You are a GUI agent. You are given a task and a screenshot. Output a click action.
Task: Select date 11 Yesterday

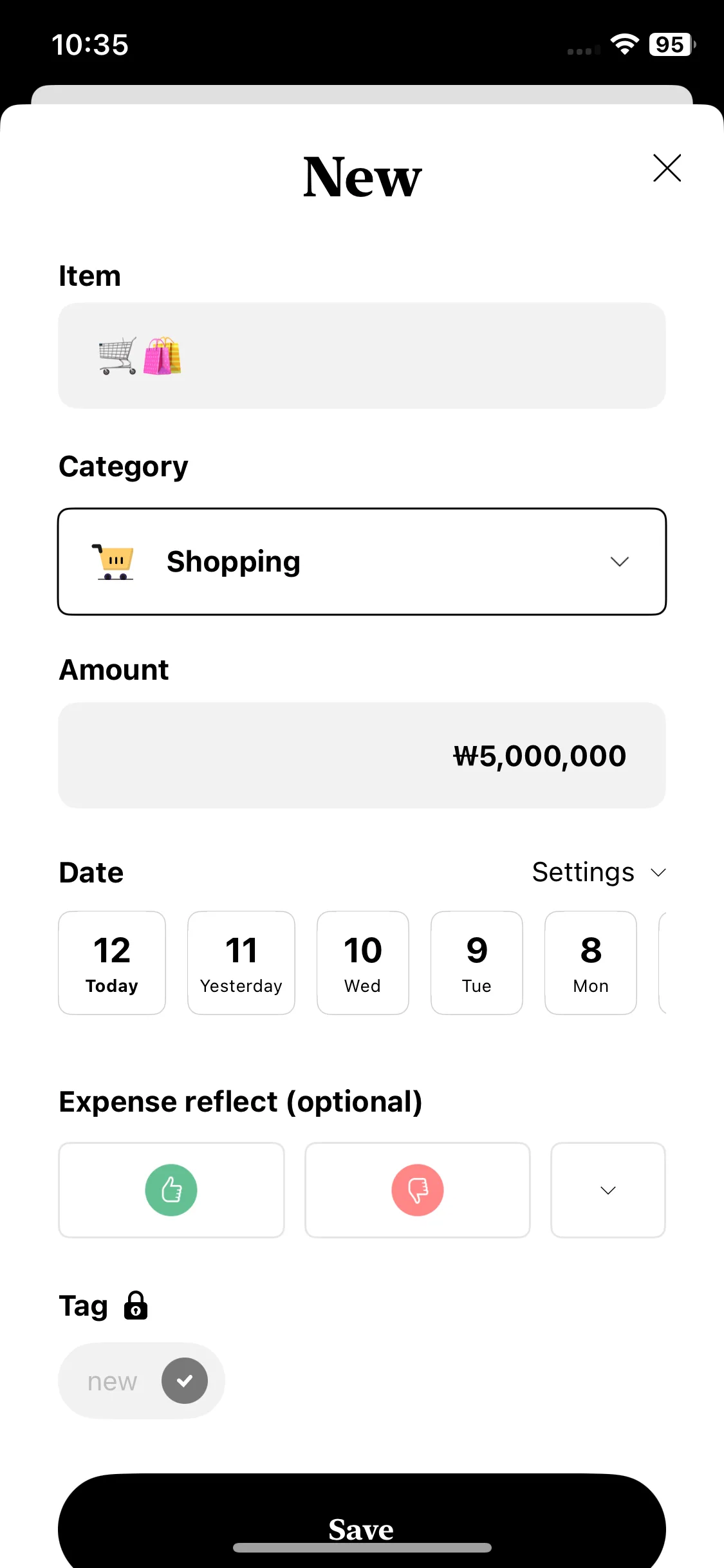(x=241, y=963)
